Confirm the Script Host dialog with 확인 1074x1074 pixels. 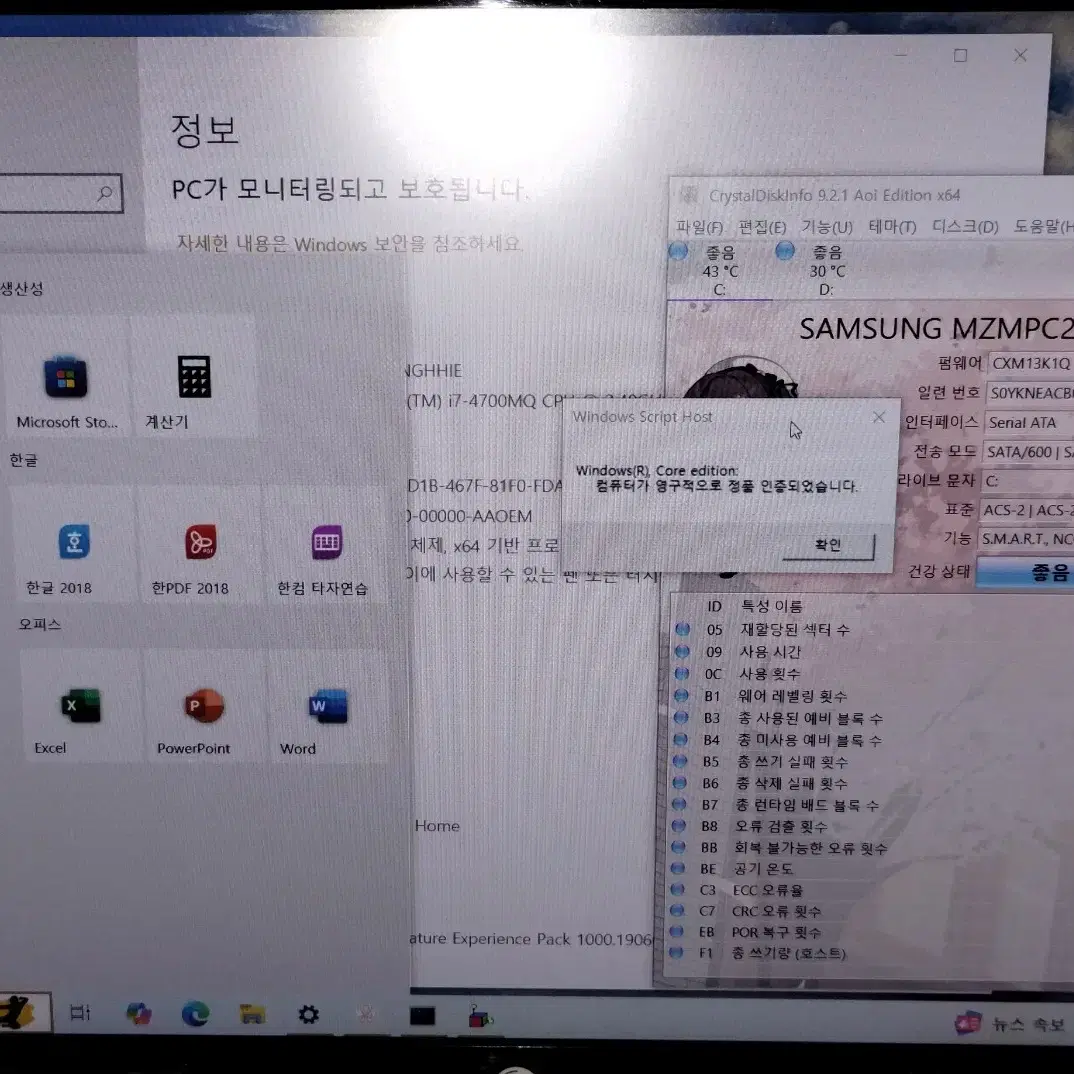827,545
